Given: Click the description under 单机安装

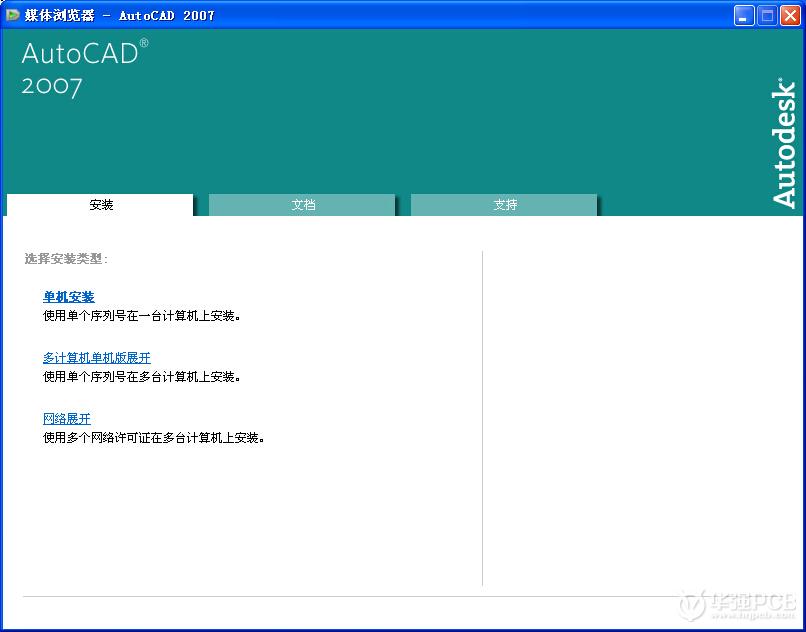Looking at the screenshot, I should [x=141, y=316].
